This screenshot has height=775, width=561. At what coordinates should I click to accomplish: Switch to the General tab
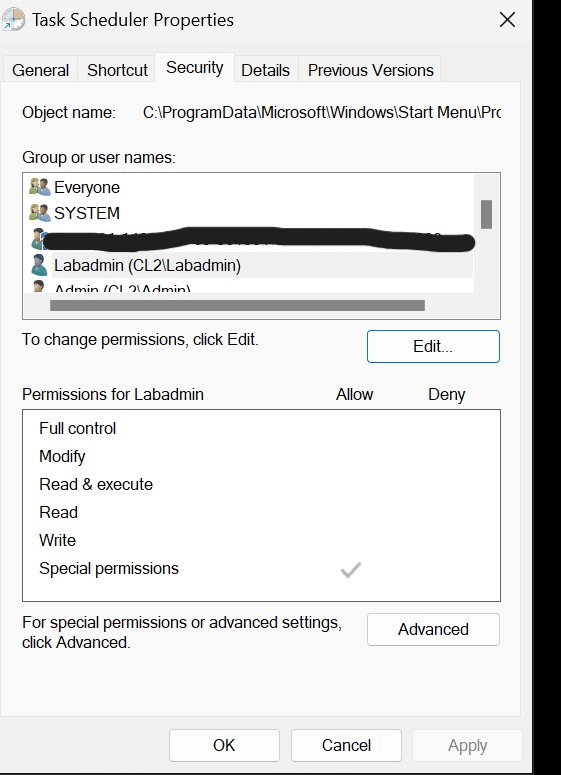tap(41, 70)
